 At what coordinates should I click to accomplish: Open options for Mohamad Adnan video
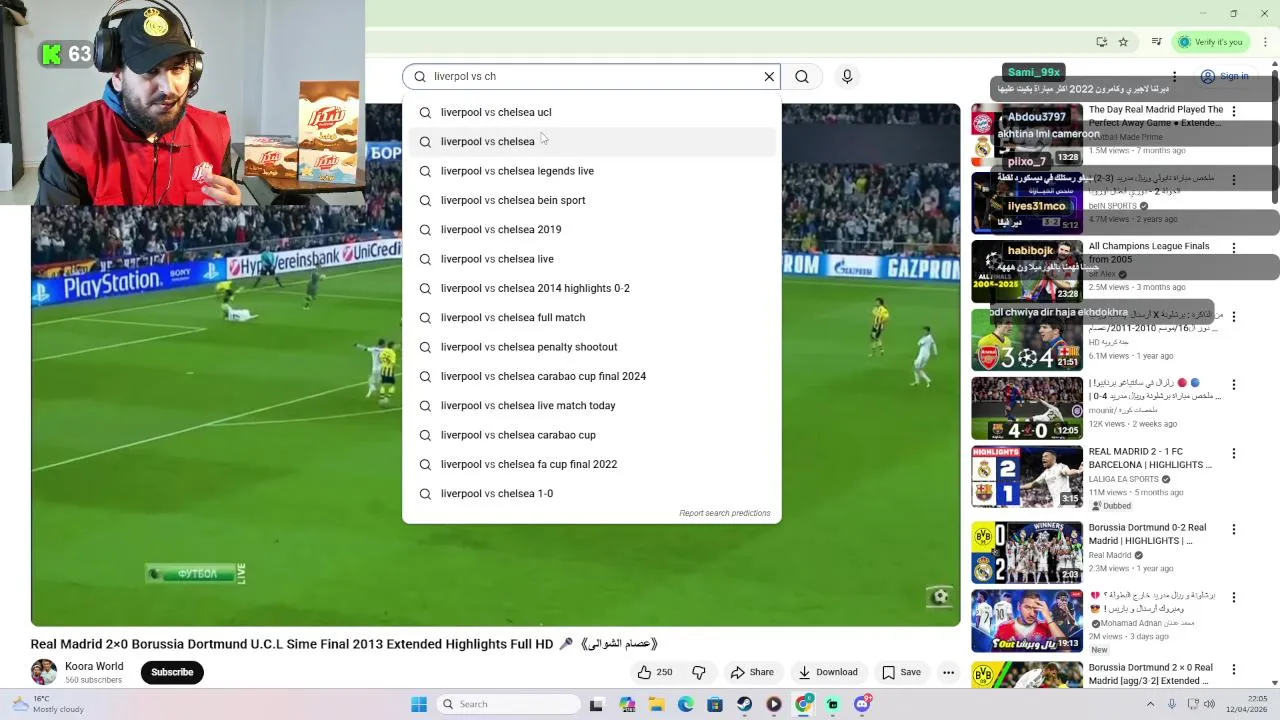click(1234, 597)
